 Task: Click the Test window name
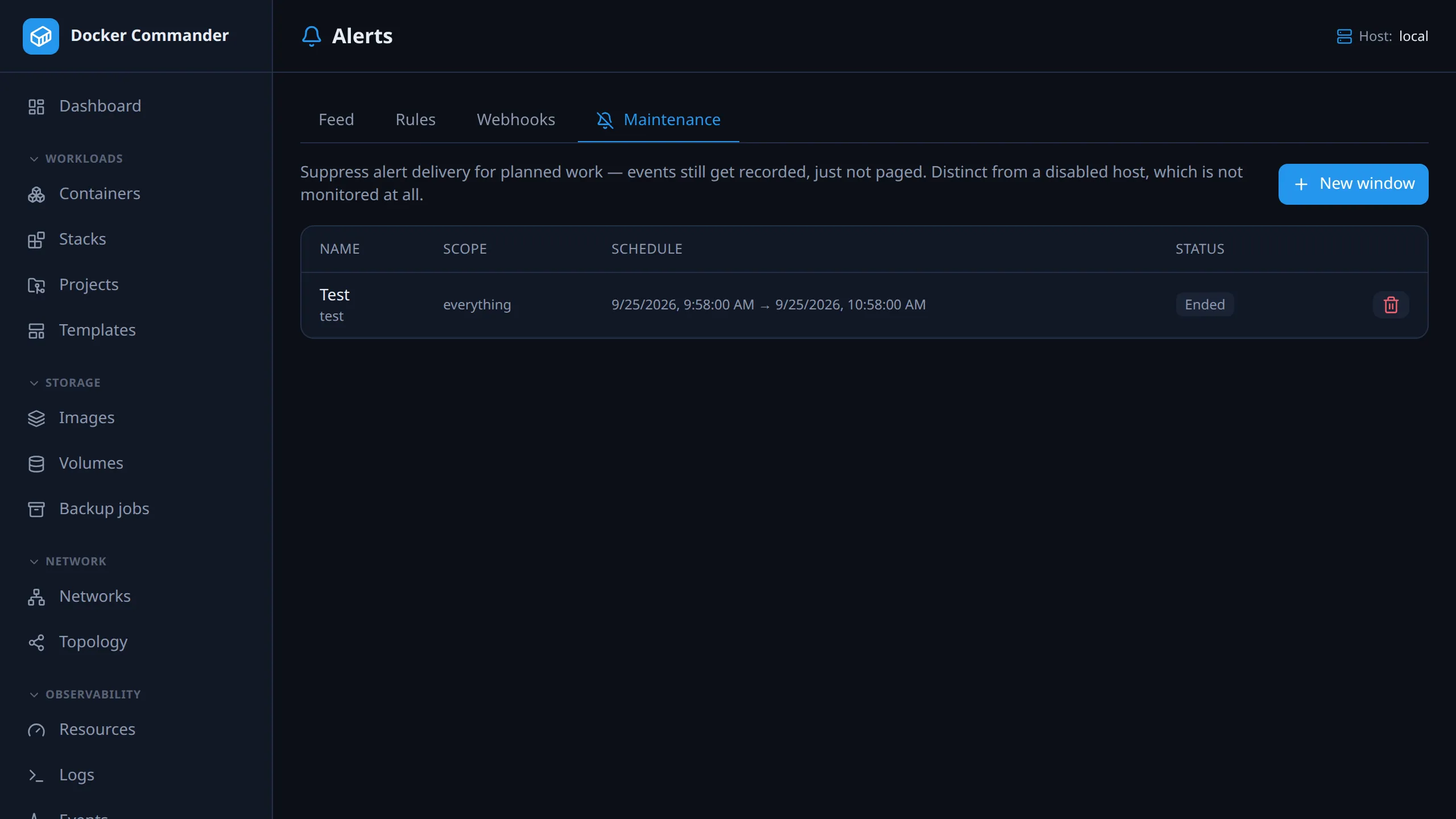[334, 295]
